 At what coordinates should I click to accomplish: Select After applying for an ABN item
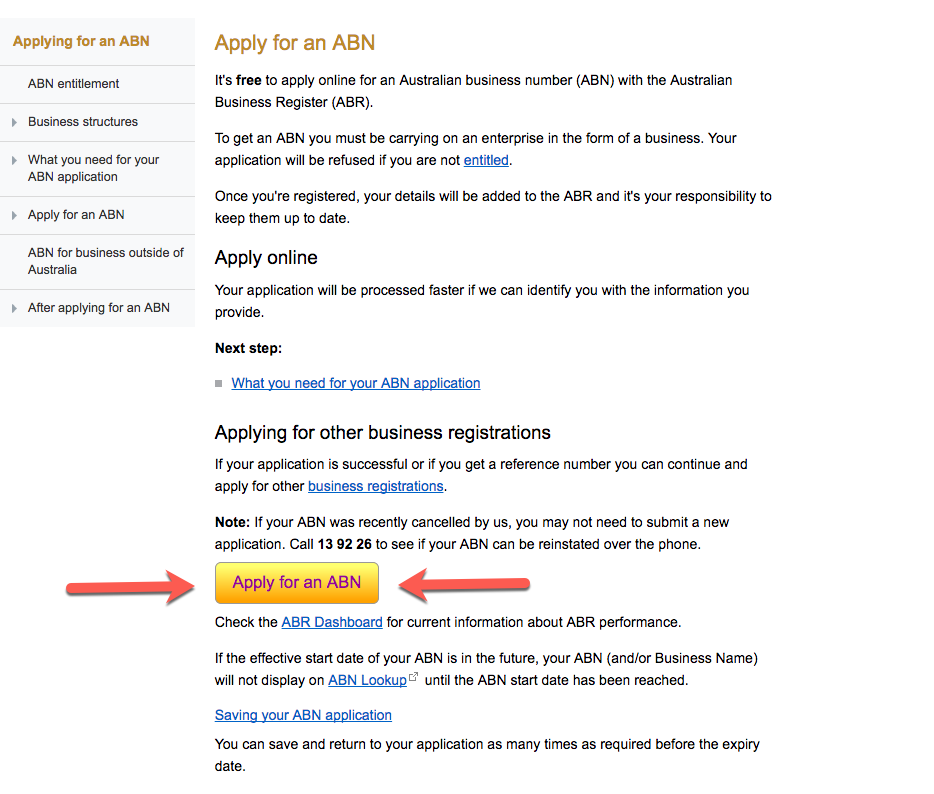coord(99,307)
